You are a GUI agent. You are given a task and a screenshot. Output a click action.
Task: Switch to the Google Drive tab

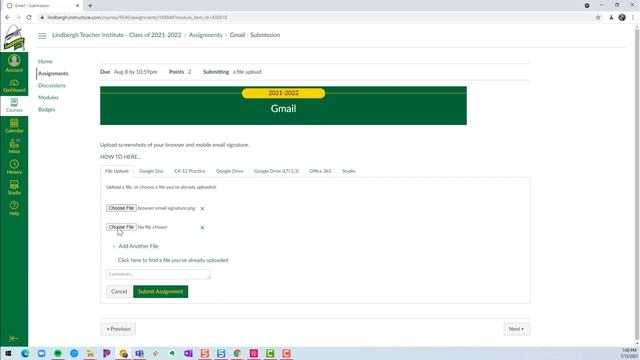tap(229, 171)
